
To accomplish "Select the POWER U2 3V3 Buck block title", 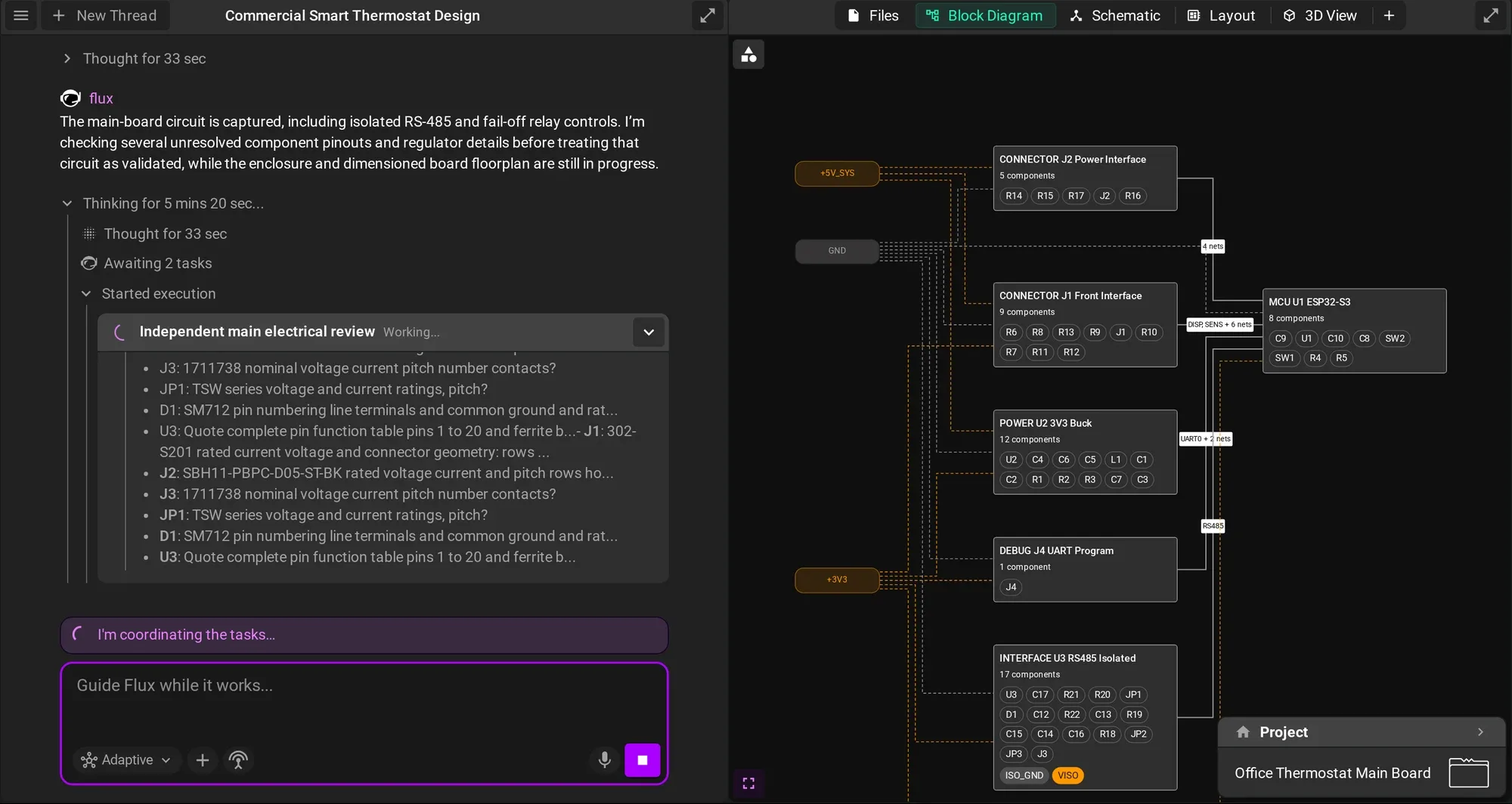I will click(x=1046, y=423).
